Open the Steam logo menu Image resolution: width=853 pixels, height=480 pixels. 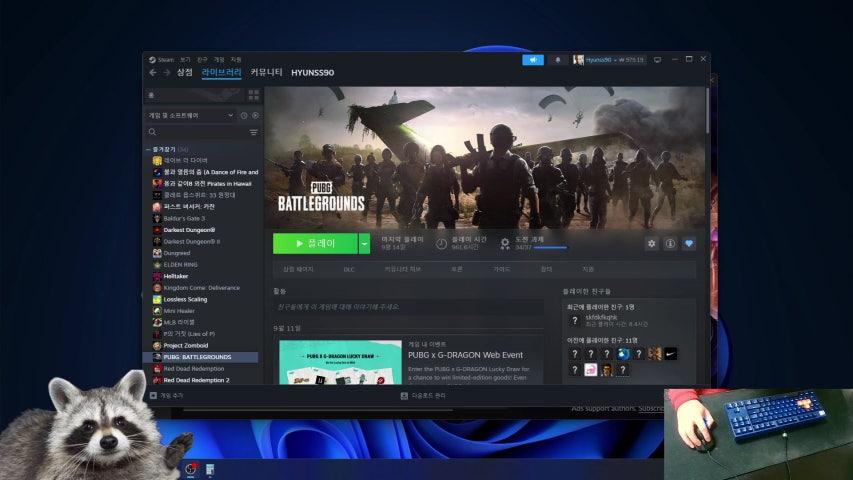click(x=152, y=60)
